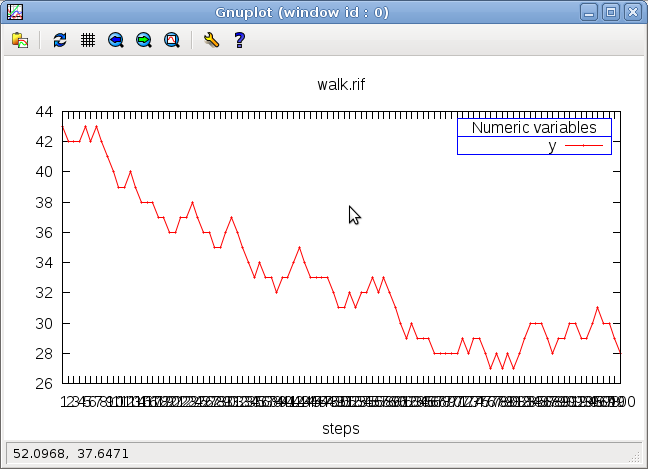Viewport: 648px width, 469px height.
Task: Click the y-axis label 26
Action: click(44, 384)
